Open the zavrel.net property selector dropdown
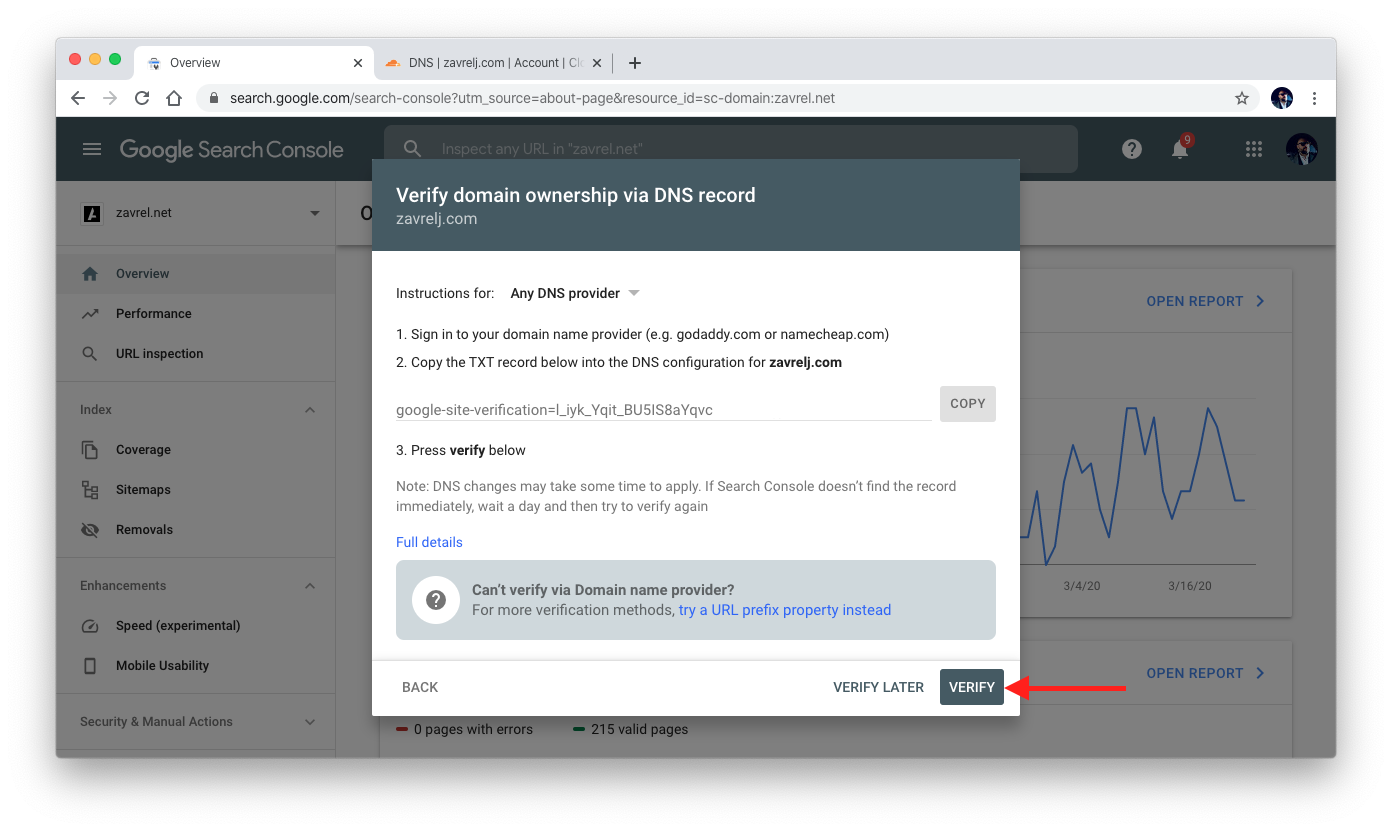The height and width of the screenshot is (832, 1392). click(x=201, y=213)
